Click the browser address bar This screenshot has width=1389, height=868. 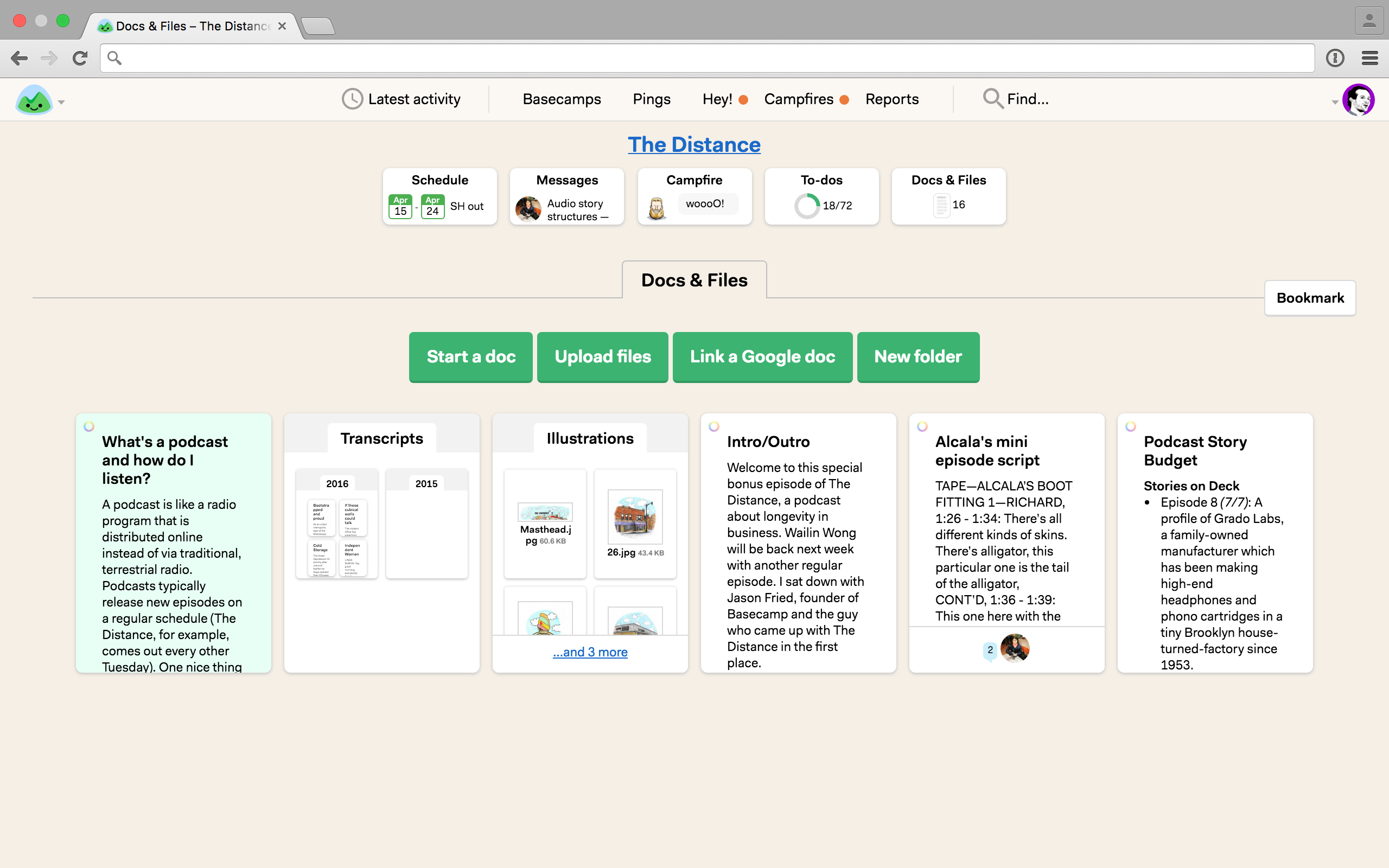[707, 58]
